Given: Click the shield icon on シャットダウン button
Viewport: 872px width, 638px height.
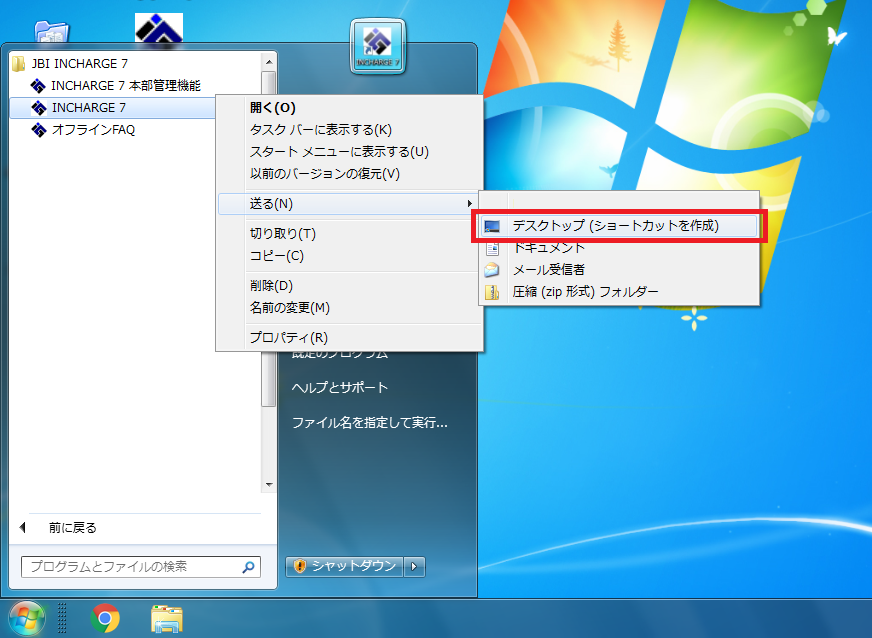Looking at the screenshot, I should [x=300, y=566].
